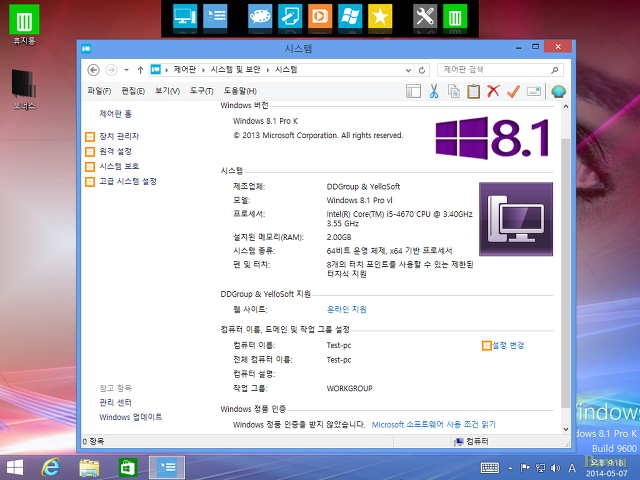Open 관리 센터 link
The width and height of the screenshot is (640, 480).
pos(116,402)
